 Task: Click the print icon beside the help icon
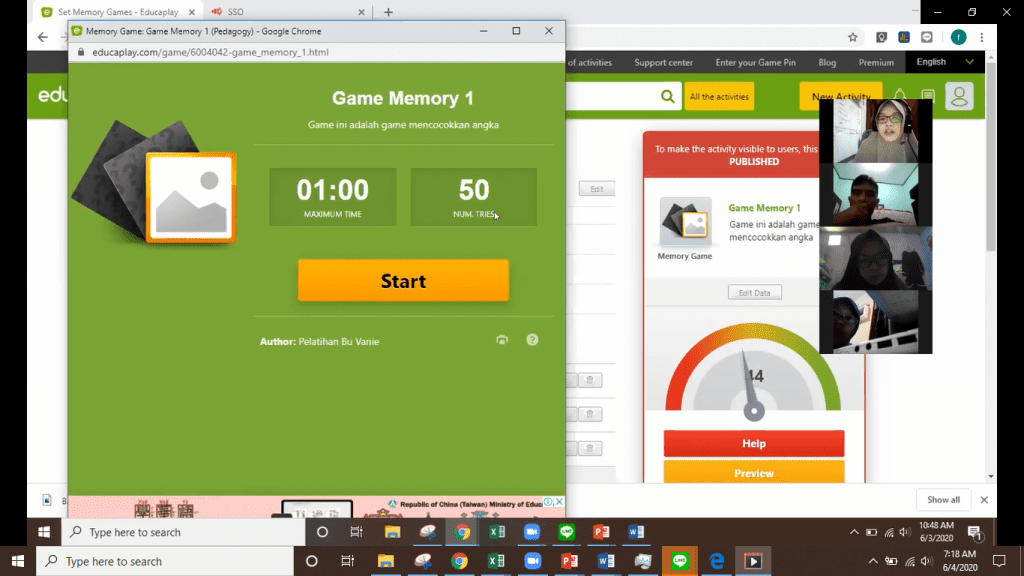tap(502, 340)
